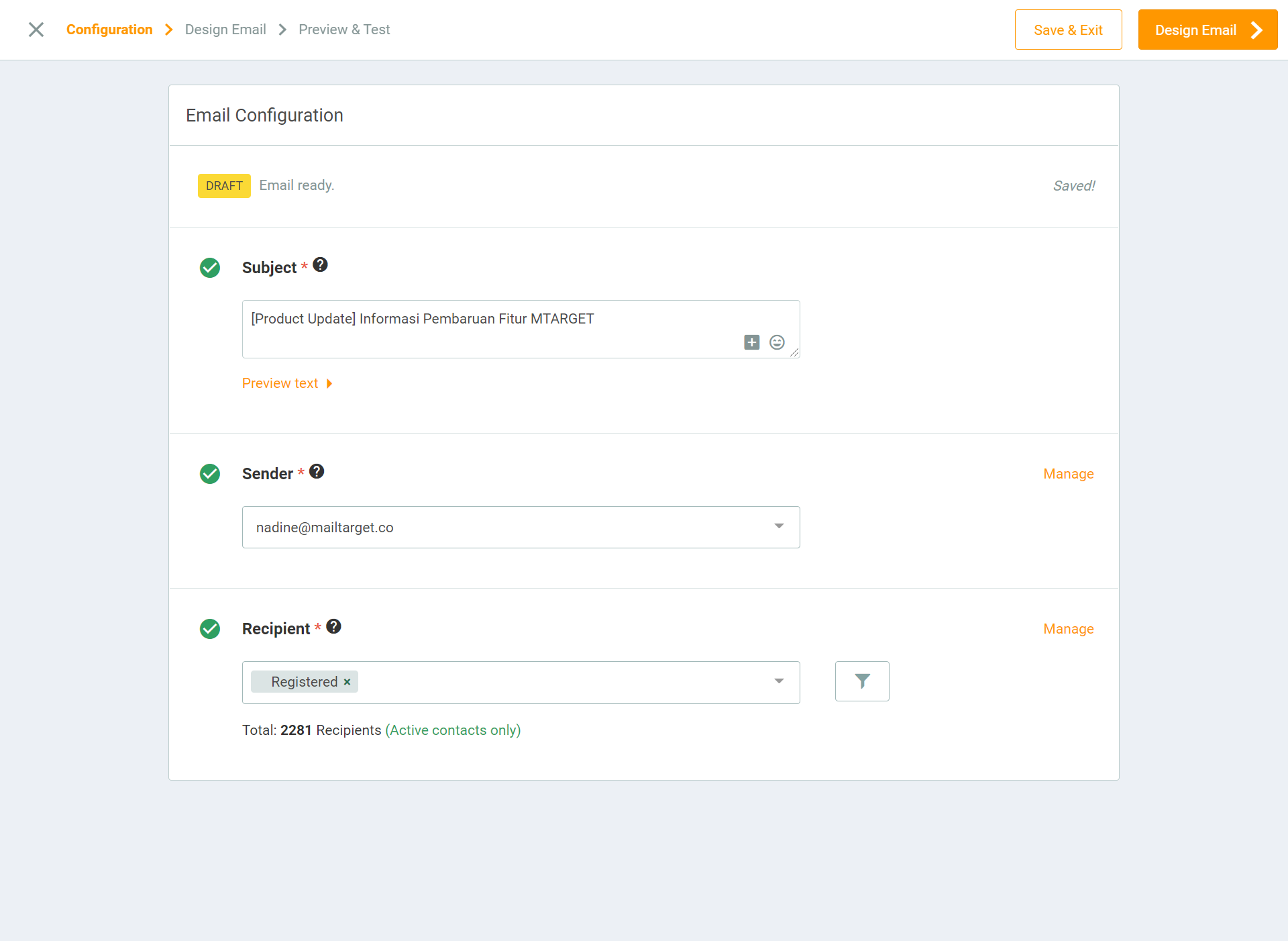
Task: Open the emoji picker in subject field
Action: (x=777, y=342)
